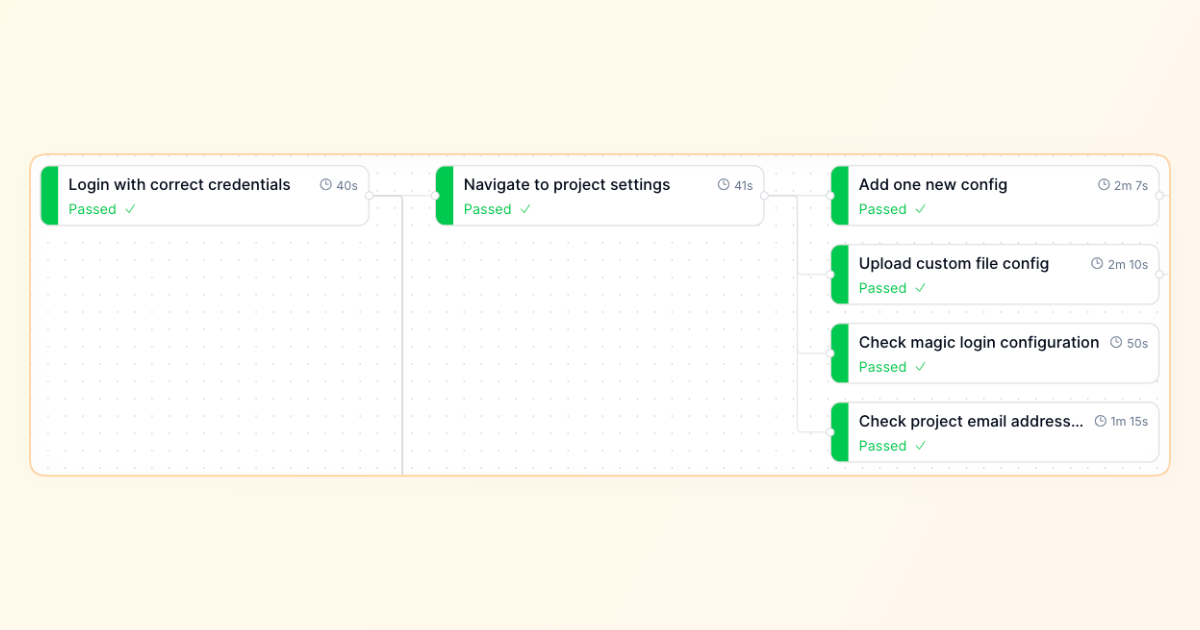The width and height of the screenshot is (1200, 630).
Task: Expand truncated 'Check project email address...' title
Action: click(x=970, y=422)
